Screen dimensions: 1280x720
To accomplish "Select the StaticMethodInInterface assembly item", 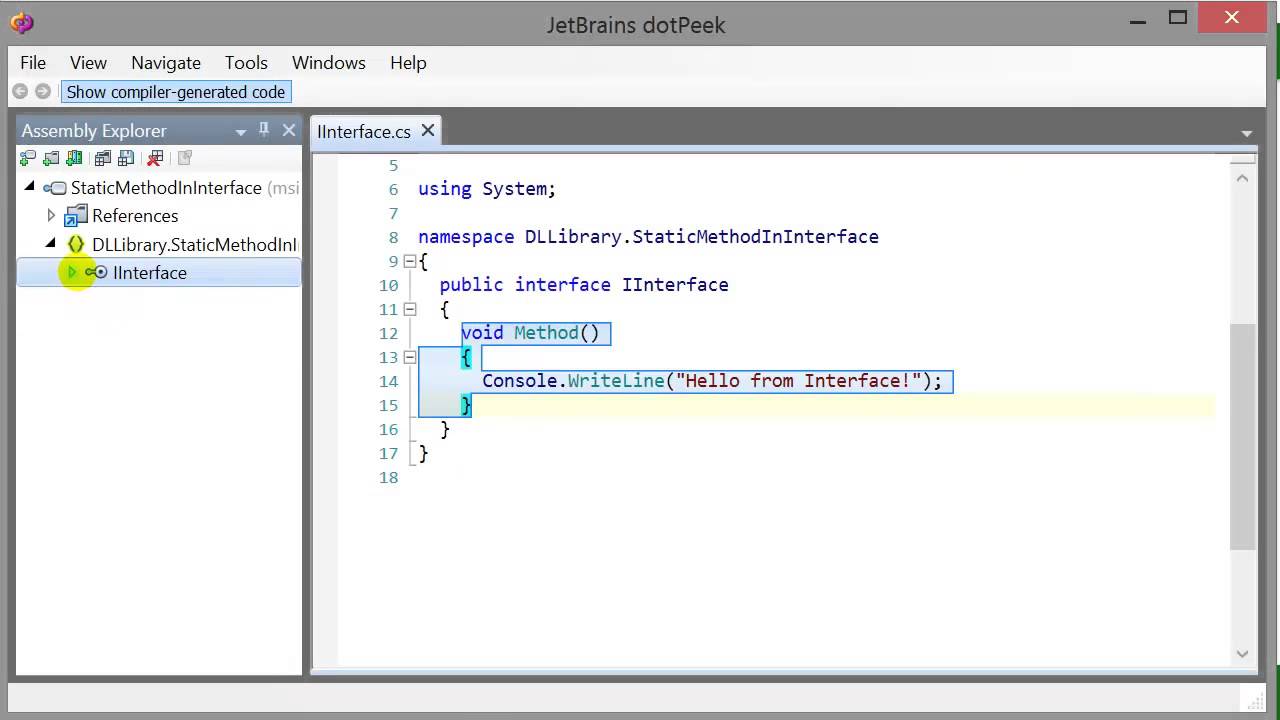I will tap(166, 188).
